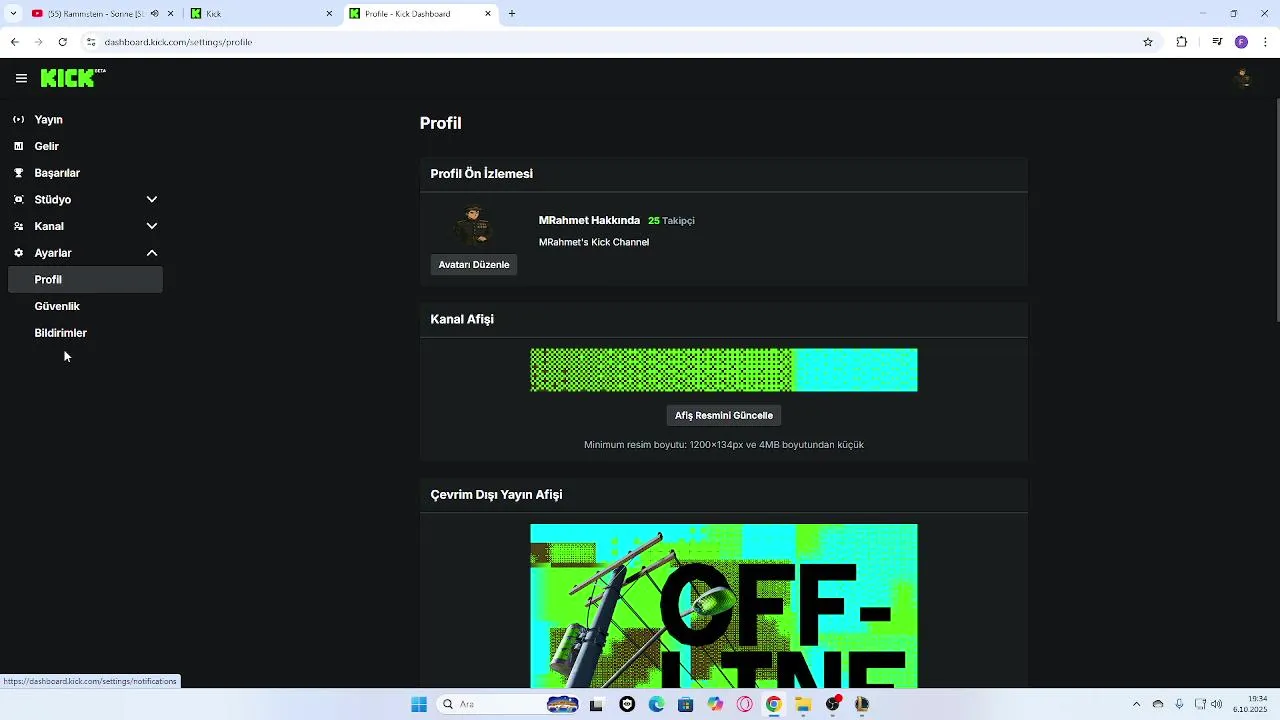This screenshot has height=720, width=1280.
Task: Open File Explorer from the taskbar
Action: [x=803, y=704]
